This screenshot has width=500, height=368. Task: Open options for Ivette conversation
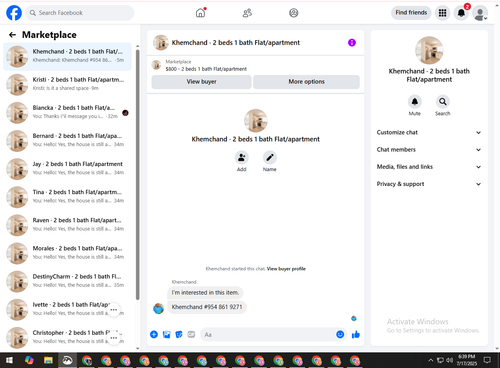[114, 310]
